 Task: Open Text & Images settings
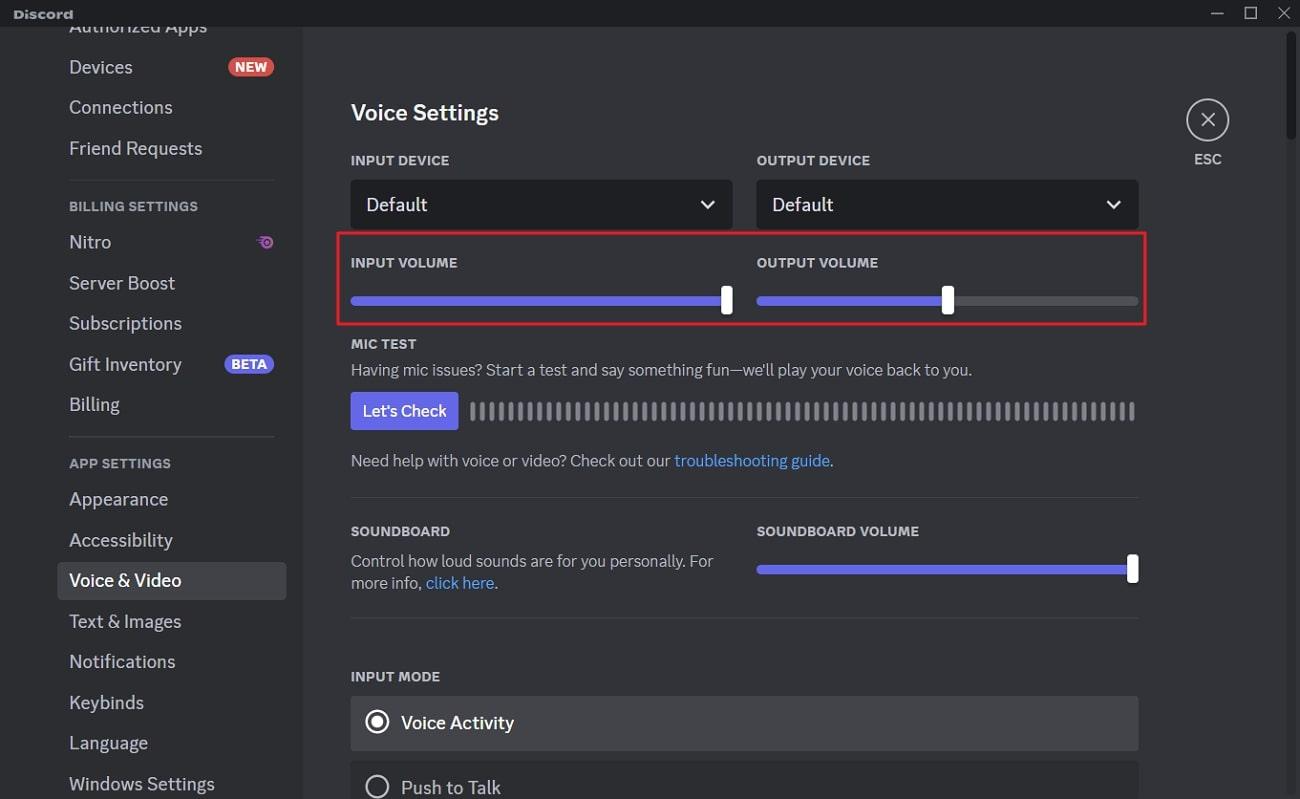(x=125, y=621)
